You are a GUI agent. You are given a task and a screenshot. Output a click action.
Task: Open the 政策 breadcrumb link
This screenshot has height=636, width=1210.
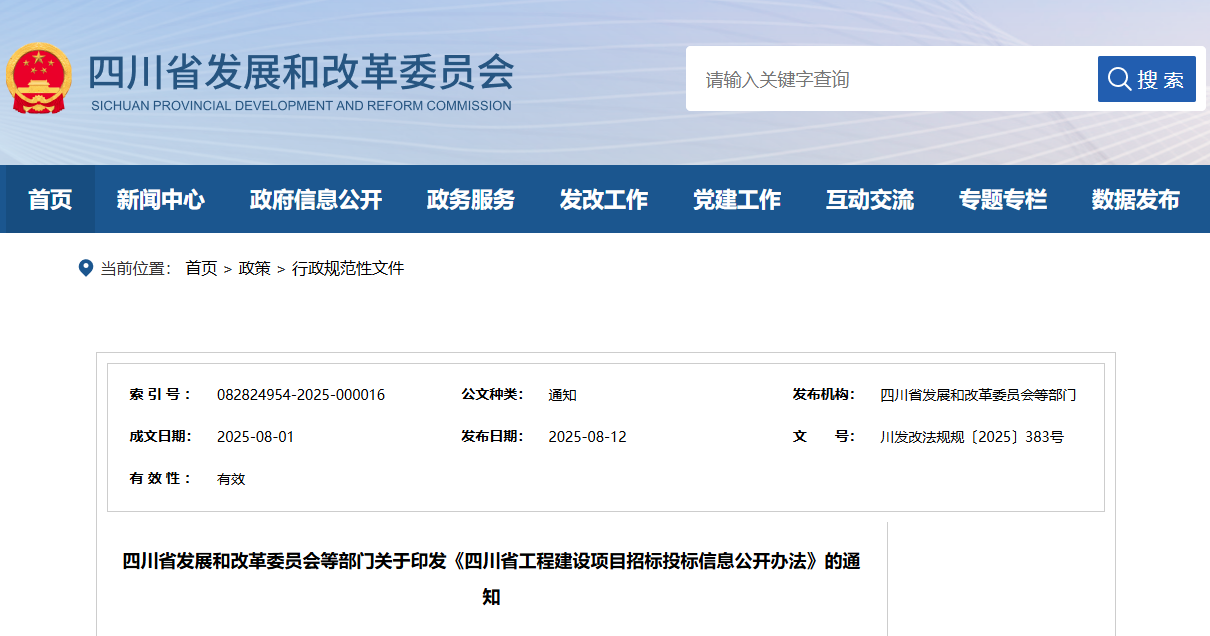[256, 267]
